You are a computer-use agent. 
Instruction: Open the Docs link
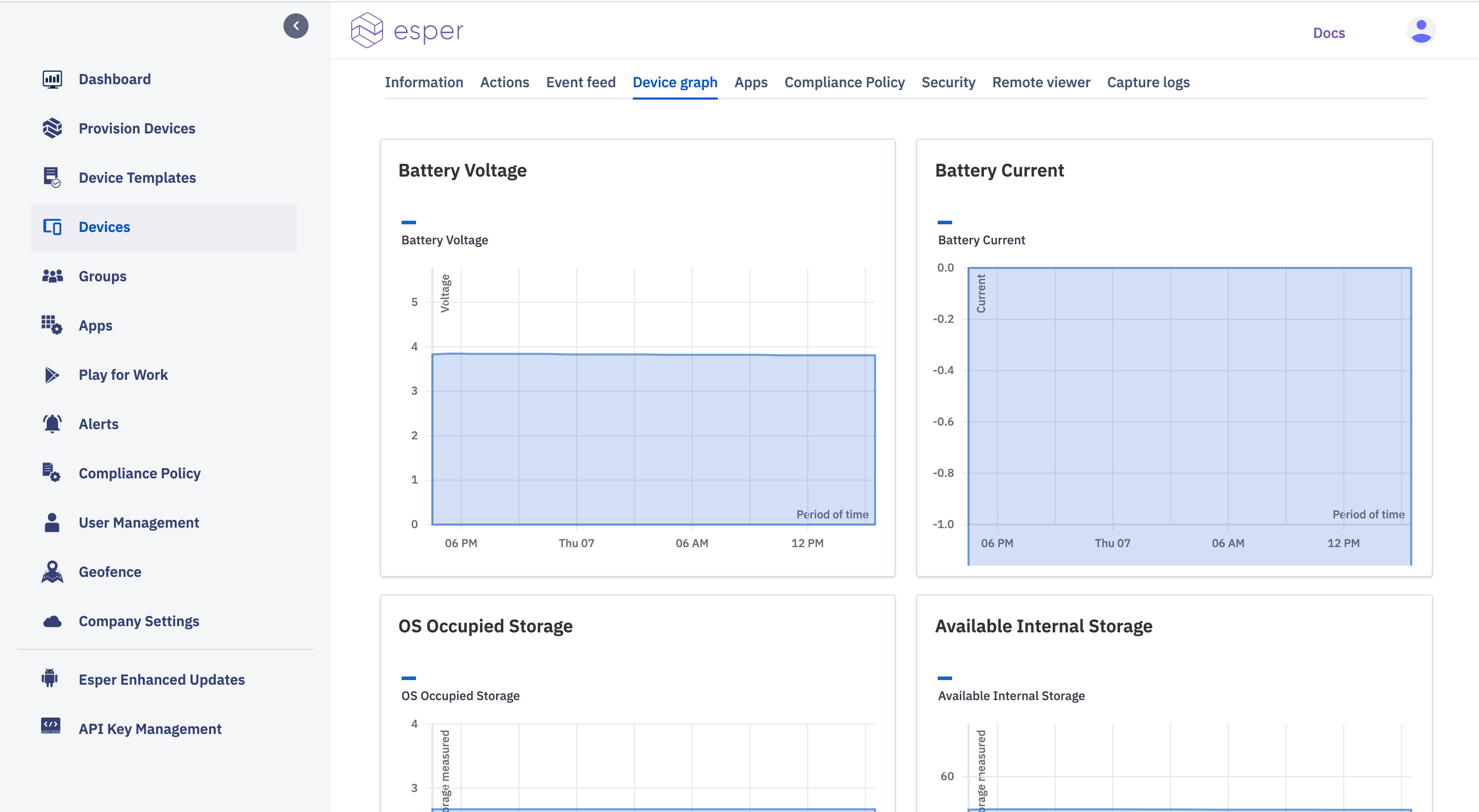tap(1329, 33)
